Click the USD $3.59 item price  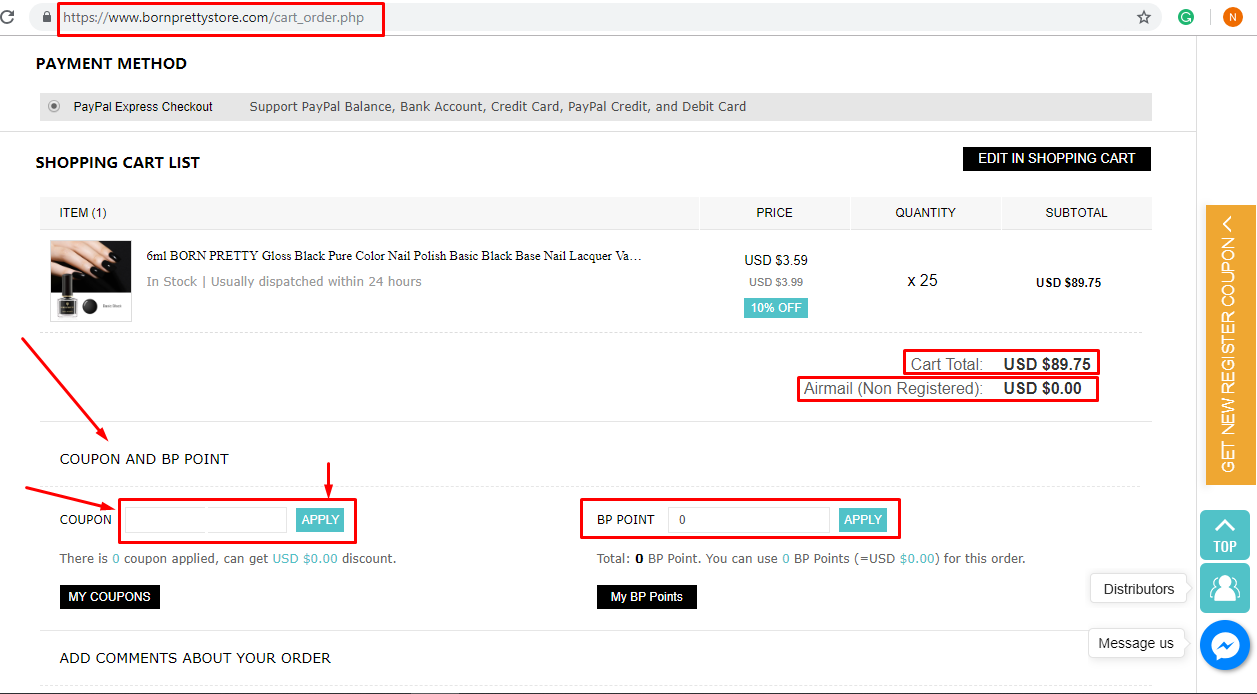click(x=776, y=260)
